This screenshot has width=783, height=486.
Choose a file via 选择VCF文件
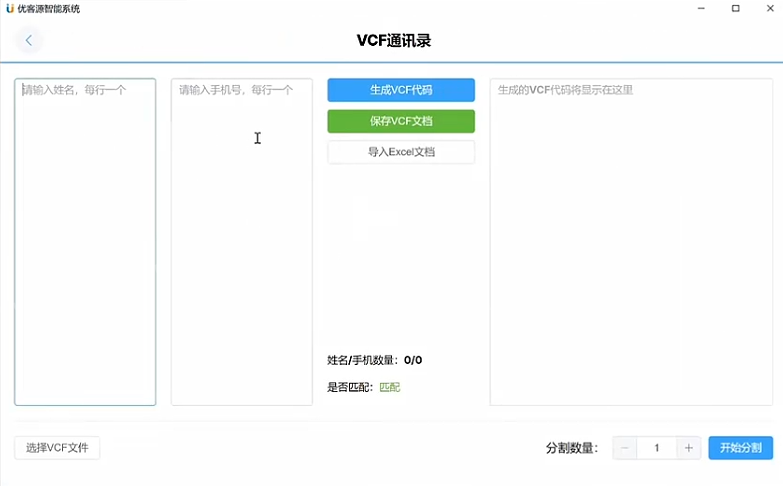[57, 448]
